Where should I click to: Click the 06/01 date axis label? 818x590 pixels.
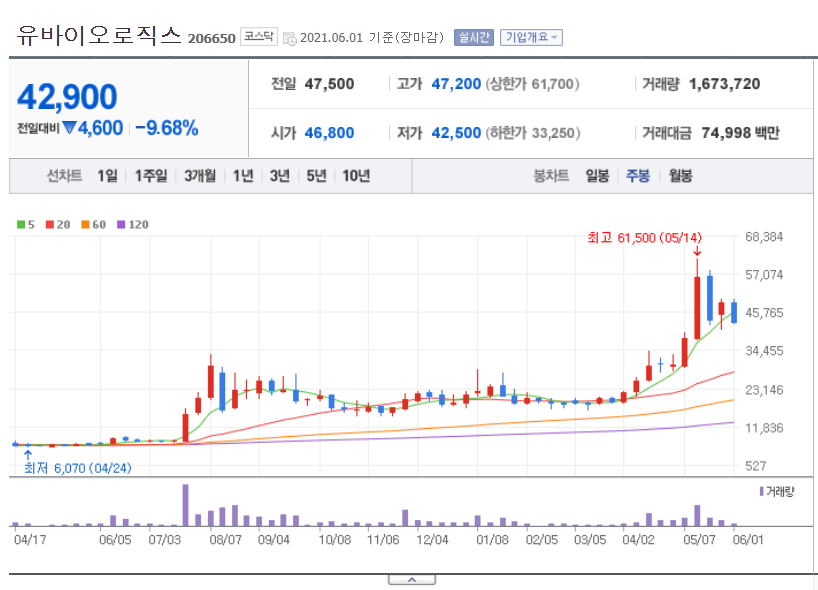748,540
